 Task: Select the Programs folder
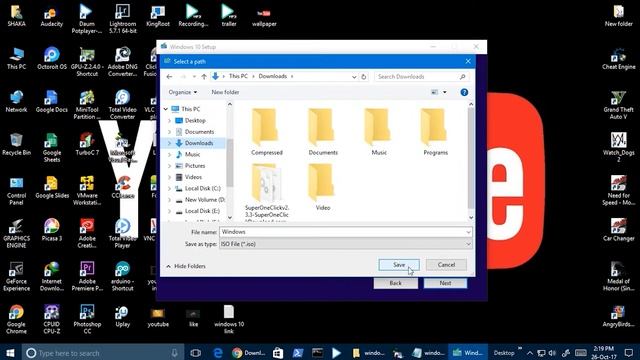click(x=435, y=132)
